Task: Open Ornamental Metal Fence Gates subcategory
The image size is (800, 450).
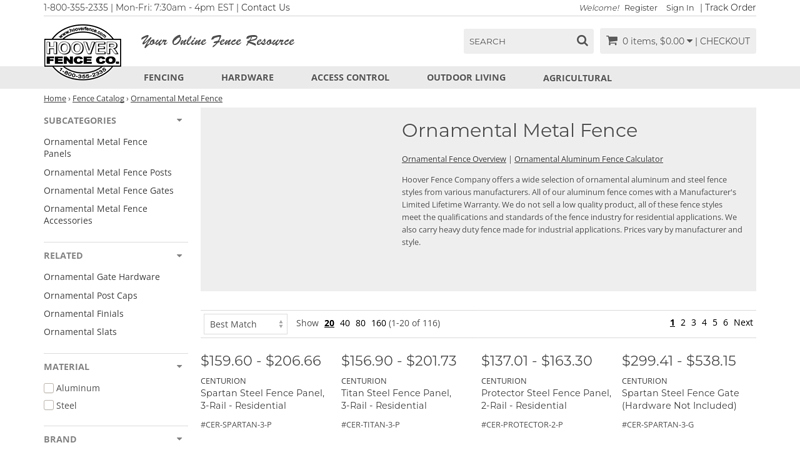Action: pos(108,190)
